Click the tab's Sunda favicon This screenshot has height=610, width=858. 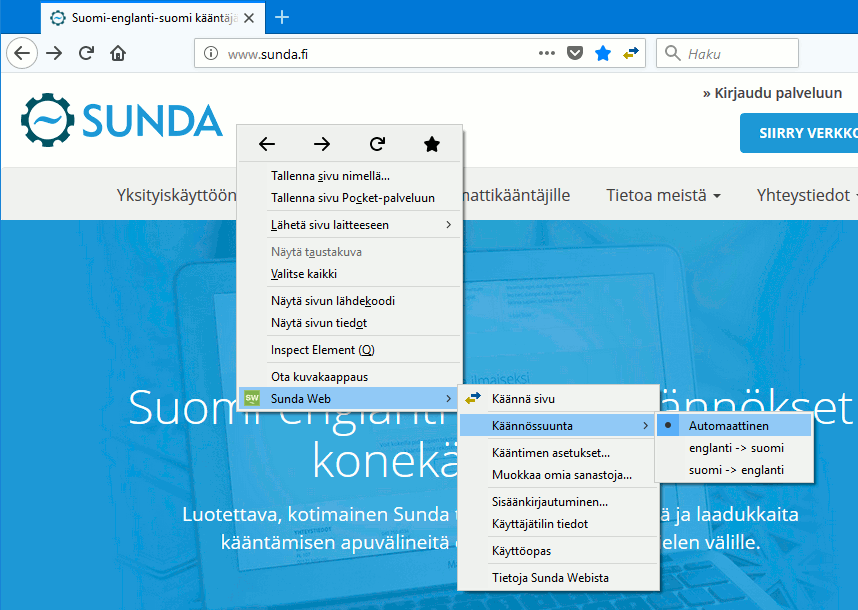point(57,18)
